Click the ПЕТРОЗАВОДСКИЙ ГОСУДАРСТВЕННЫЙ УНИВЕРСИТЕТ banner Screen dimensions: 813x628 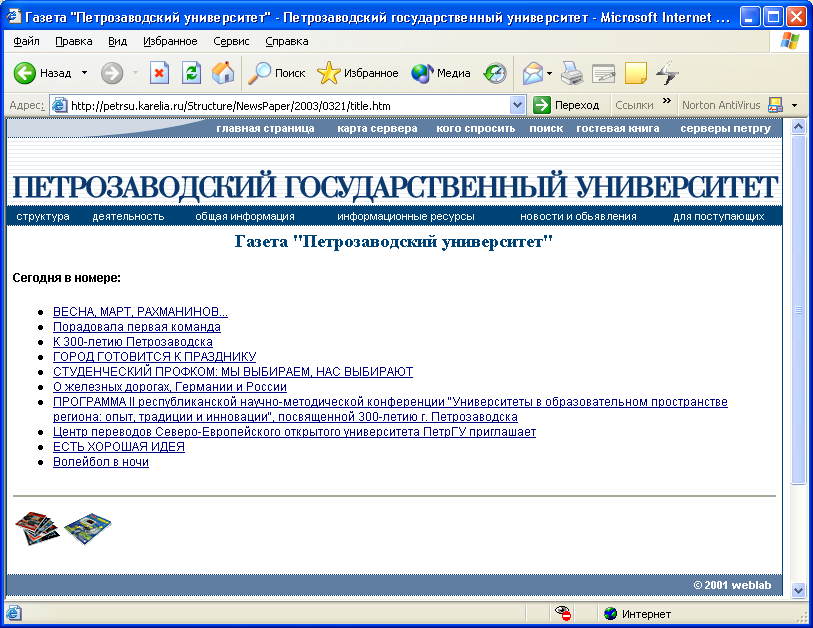395,187
